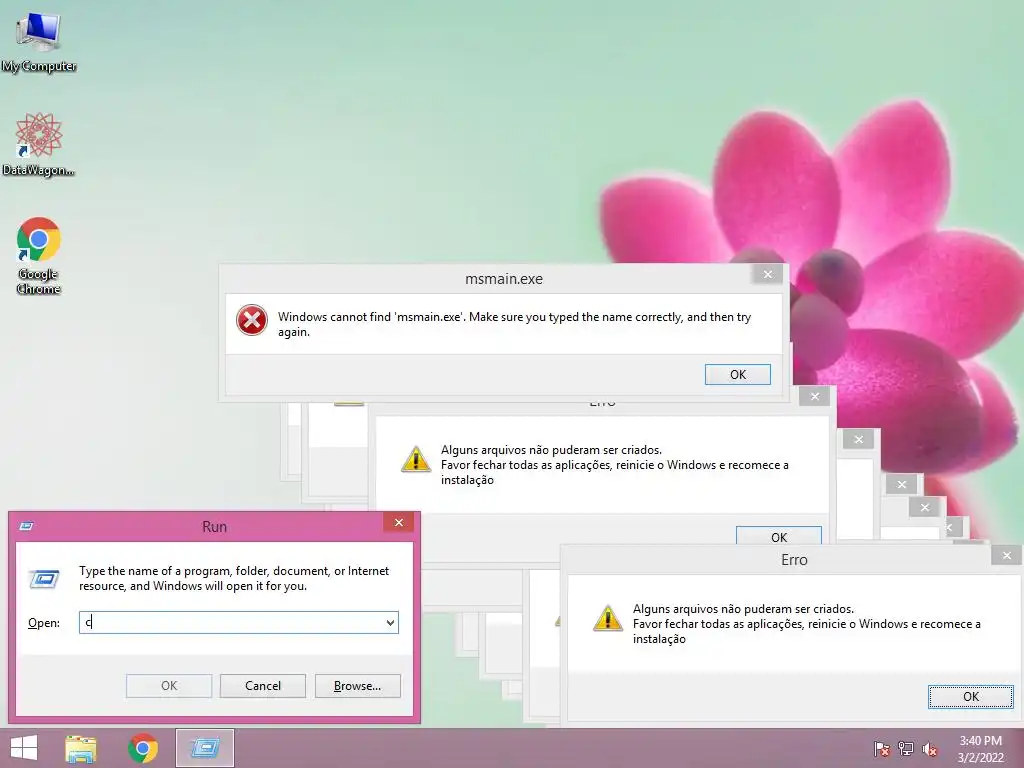The width and height of the screenshot is (1024, 768).
Task: Close the middle Erro dialog behind msmain.exe
Action: [x=814, y=396]
